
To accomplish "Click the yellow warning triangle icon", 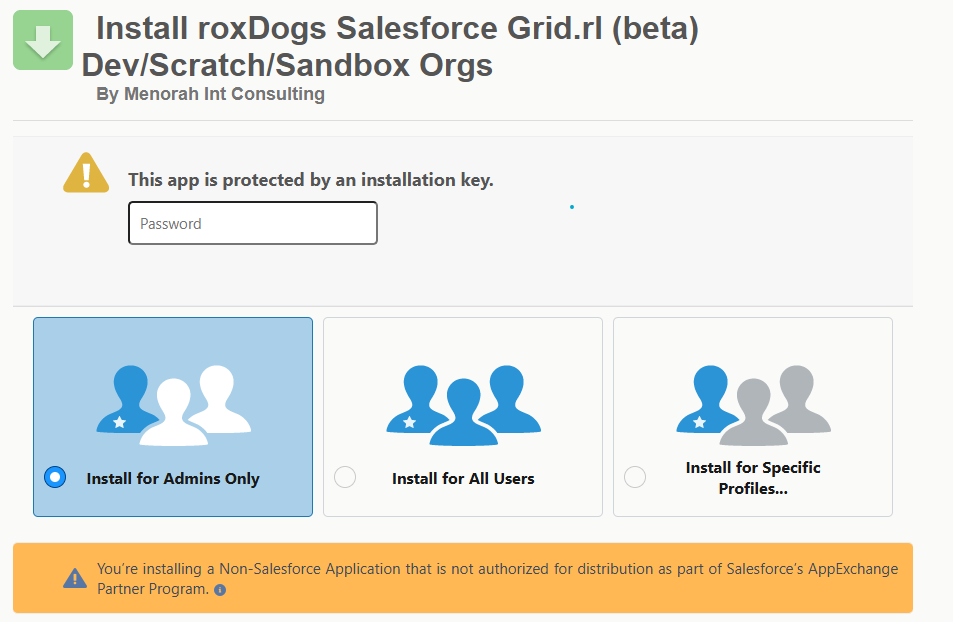I will (x=86, y=173).
